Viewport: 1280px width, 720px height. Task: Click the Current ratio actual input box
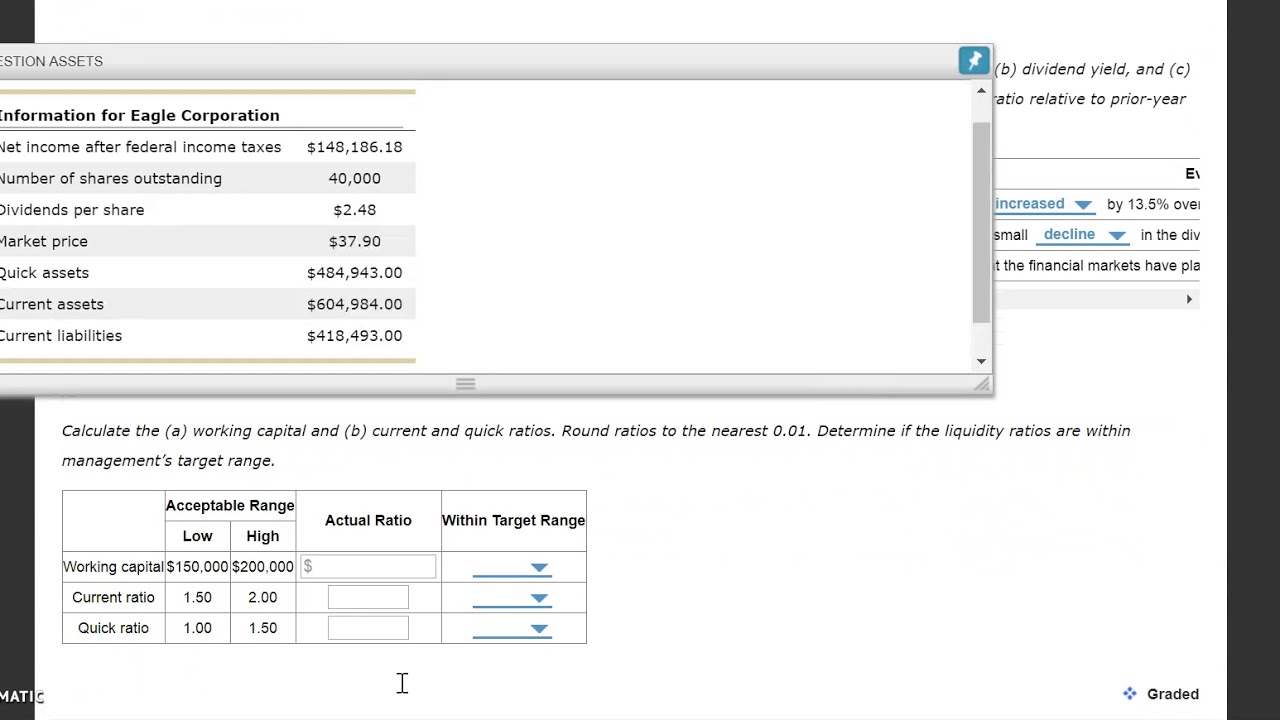(x=368, y=598)
